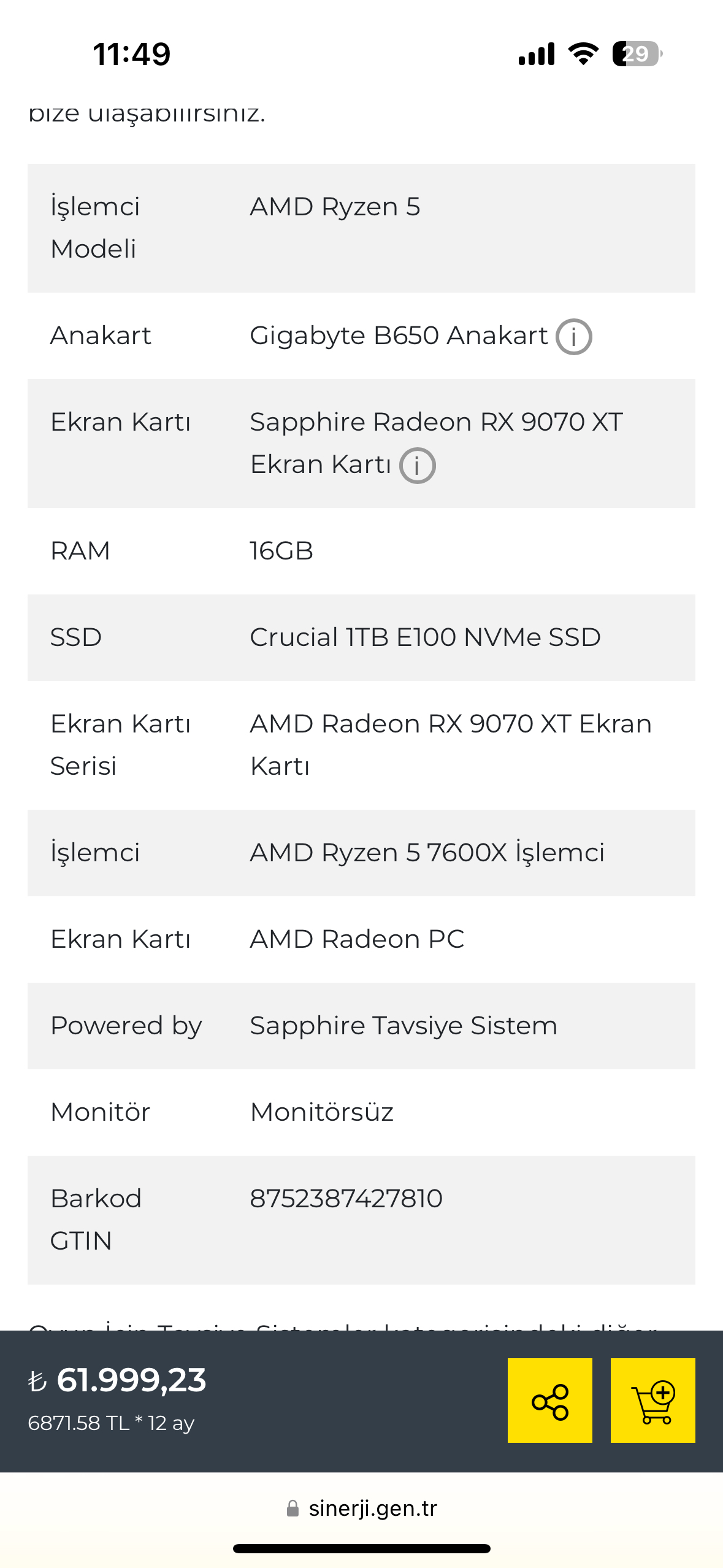Screen dimensions: 723x1568
Task: Tap the home indicator bar at bottom
Action: tap(362, 1548)
